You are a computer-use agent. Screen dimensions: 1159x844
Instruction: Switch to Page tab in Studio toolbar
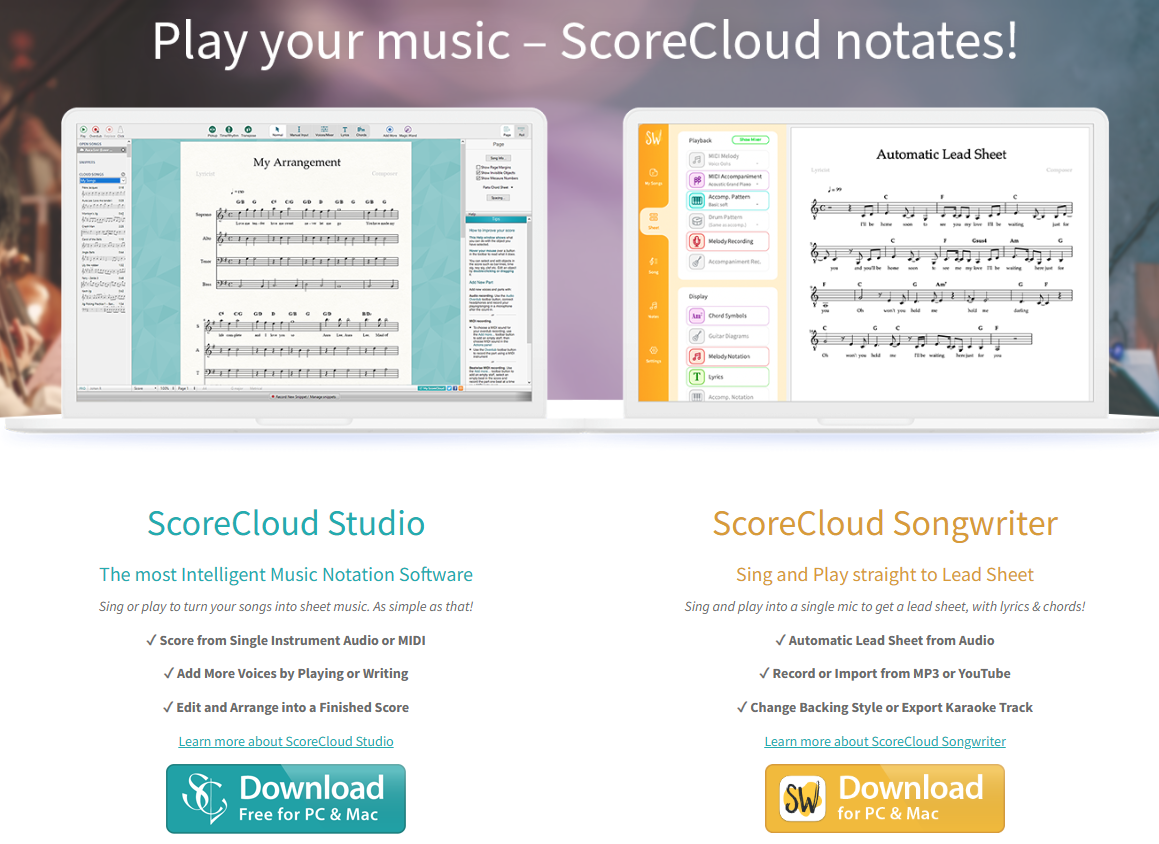507,131
